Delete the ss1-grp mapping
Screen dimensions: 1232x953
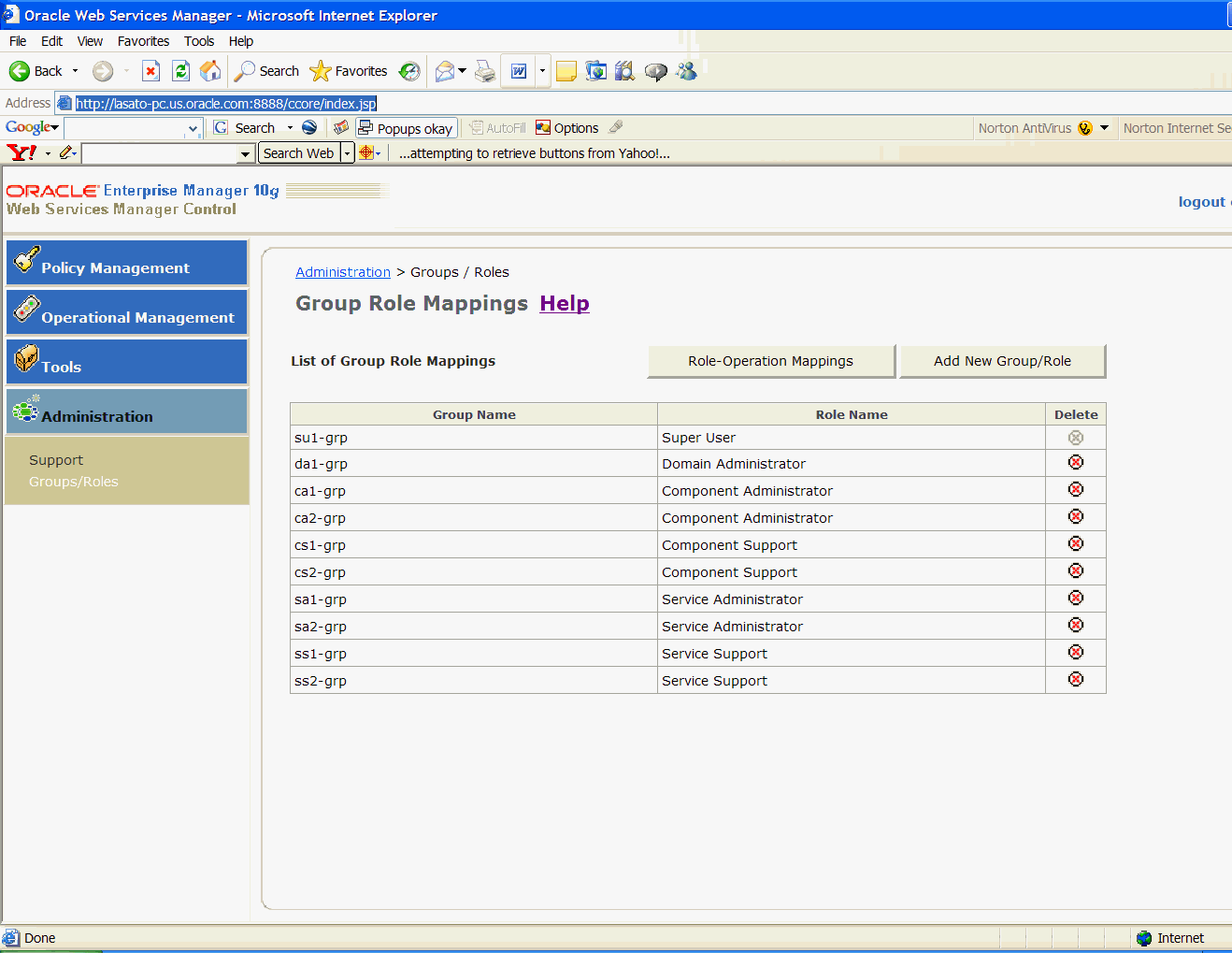click(x=1076, y=652)
